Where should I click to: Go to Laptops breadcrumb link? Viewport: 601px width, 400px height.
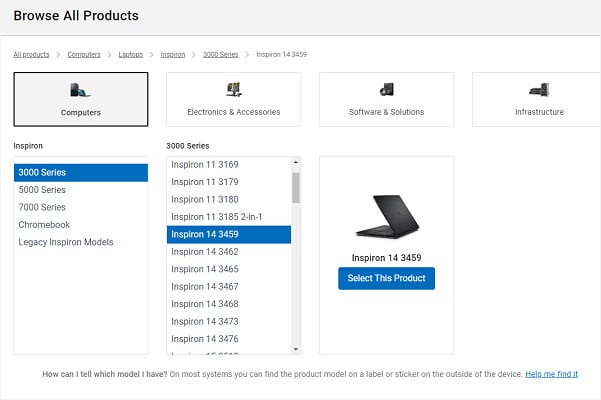(x=130, y=54)
